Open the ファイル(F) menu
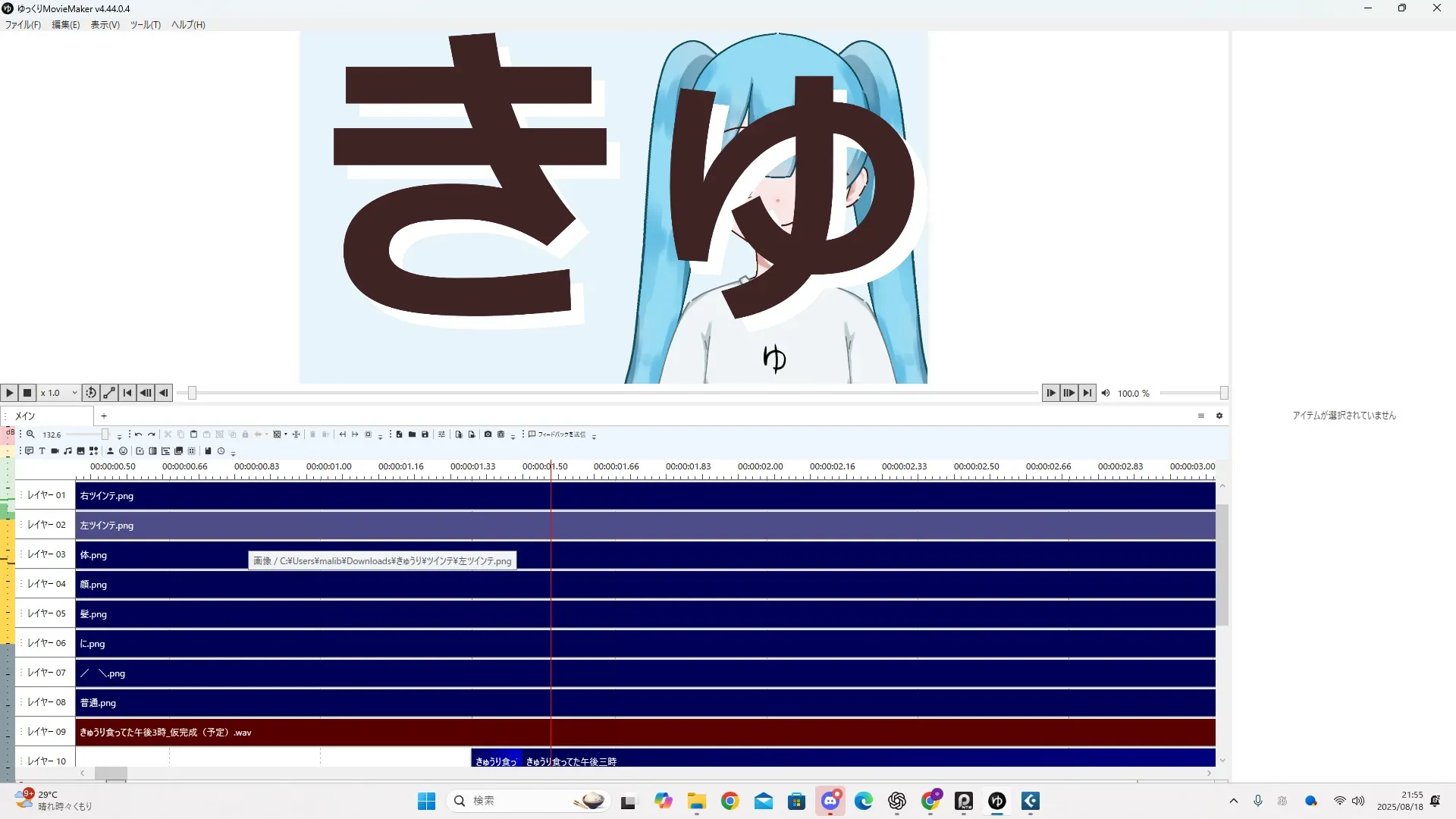The height and width of the screenshot is (819, 1456). click(x=23, y=24)
